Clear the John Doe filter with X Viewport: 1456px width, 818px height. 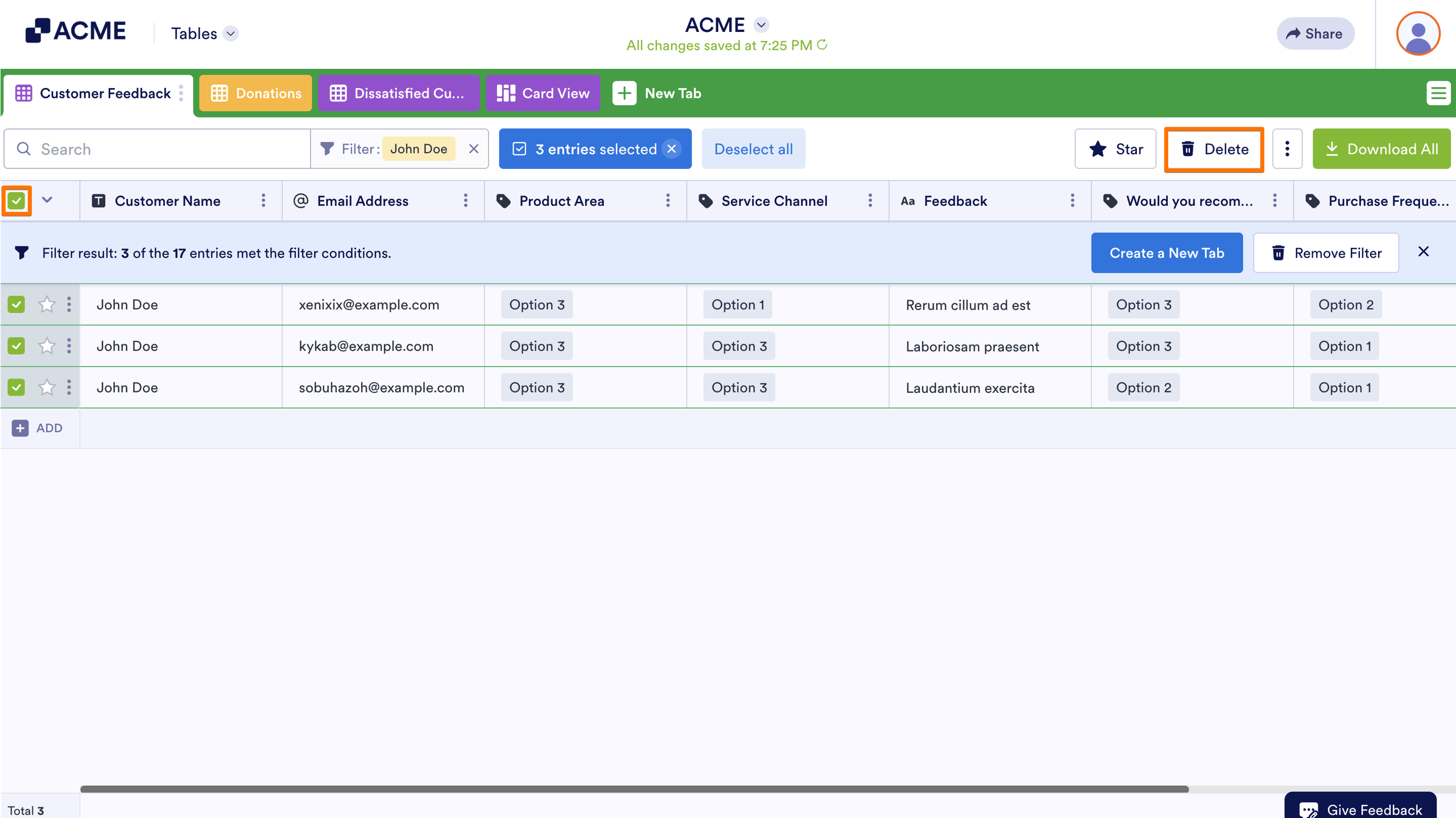click(x=474, y=149)
